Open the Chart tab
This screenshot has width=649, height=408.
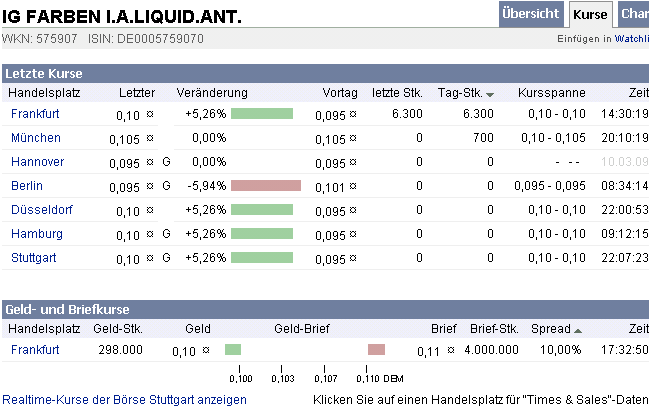(634, 14)
